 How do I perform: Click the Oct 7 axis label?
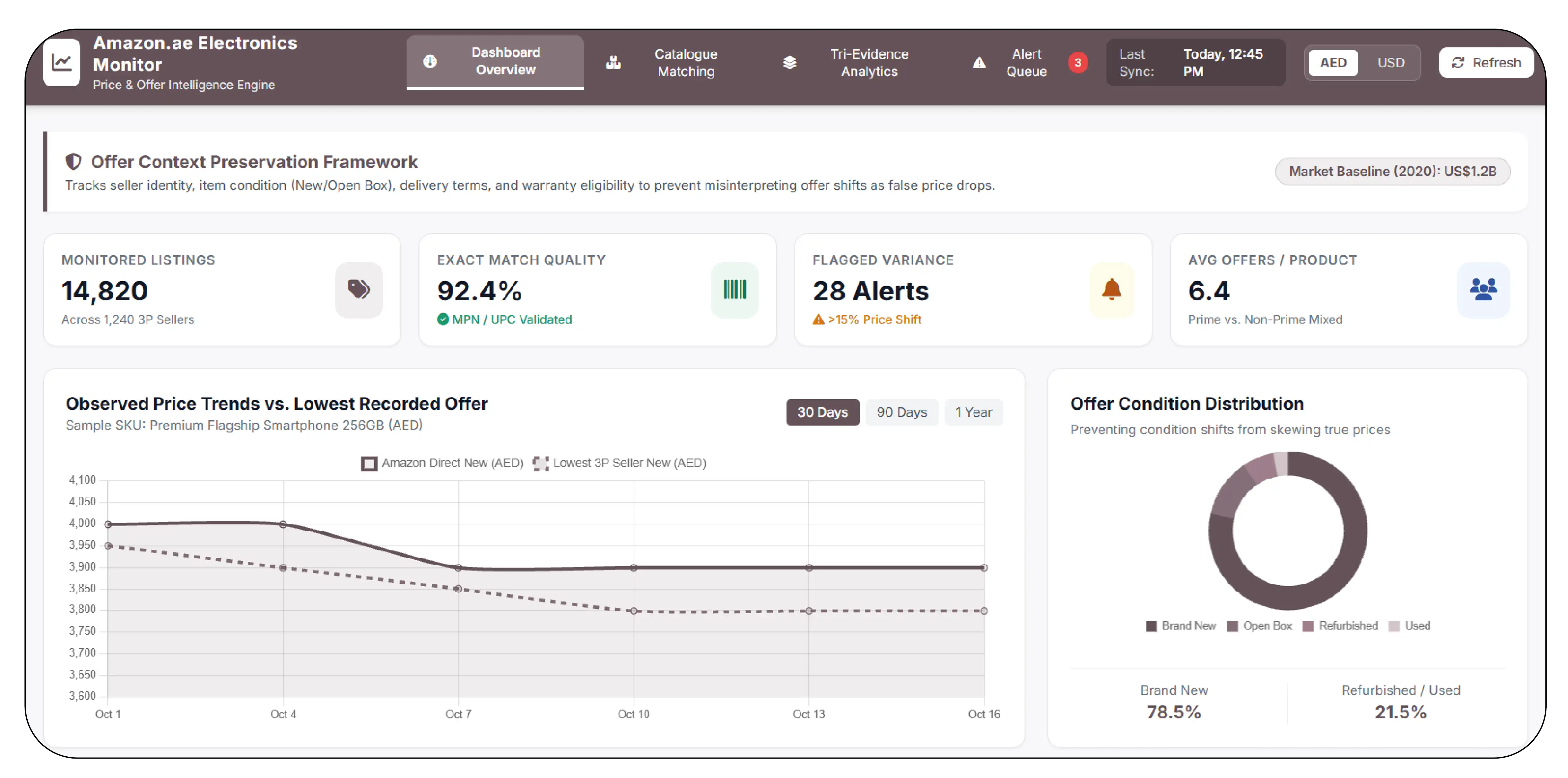click(458, 714)
